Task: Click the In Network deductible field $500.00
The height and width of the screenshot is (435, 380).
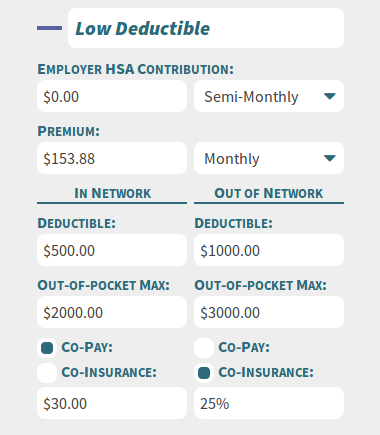Action: point(112,250)
